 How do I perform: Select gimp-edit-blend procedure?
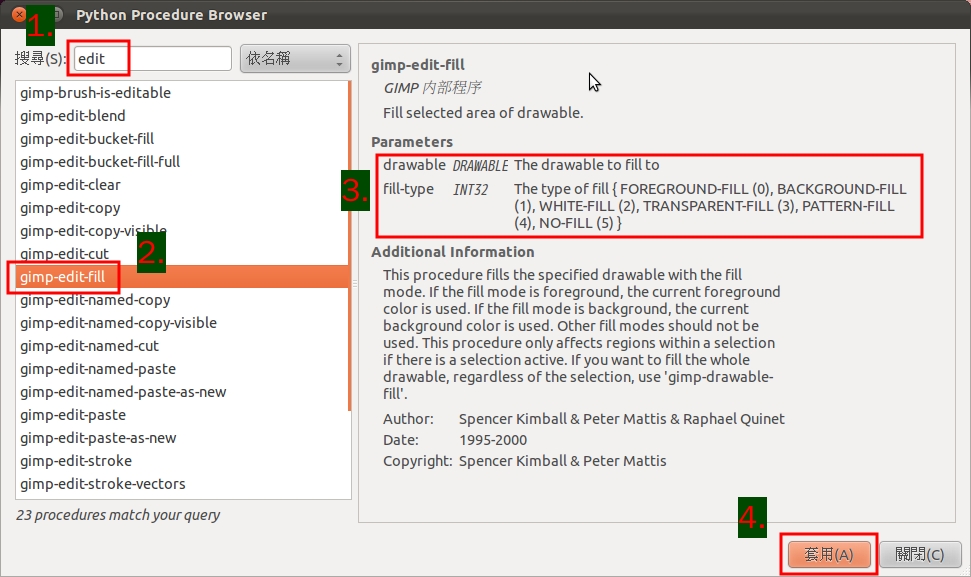(x=182, y=116)
